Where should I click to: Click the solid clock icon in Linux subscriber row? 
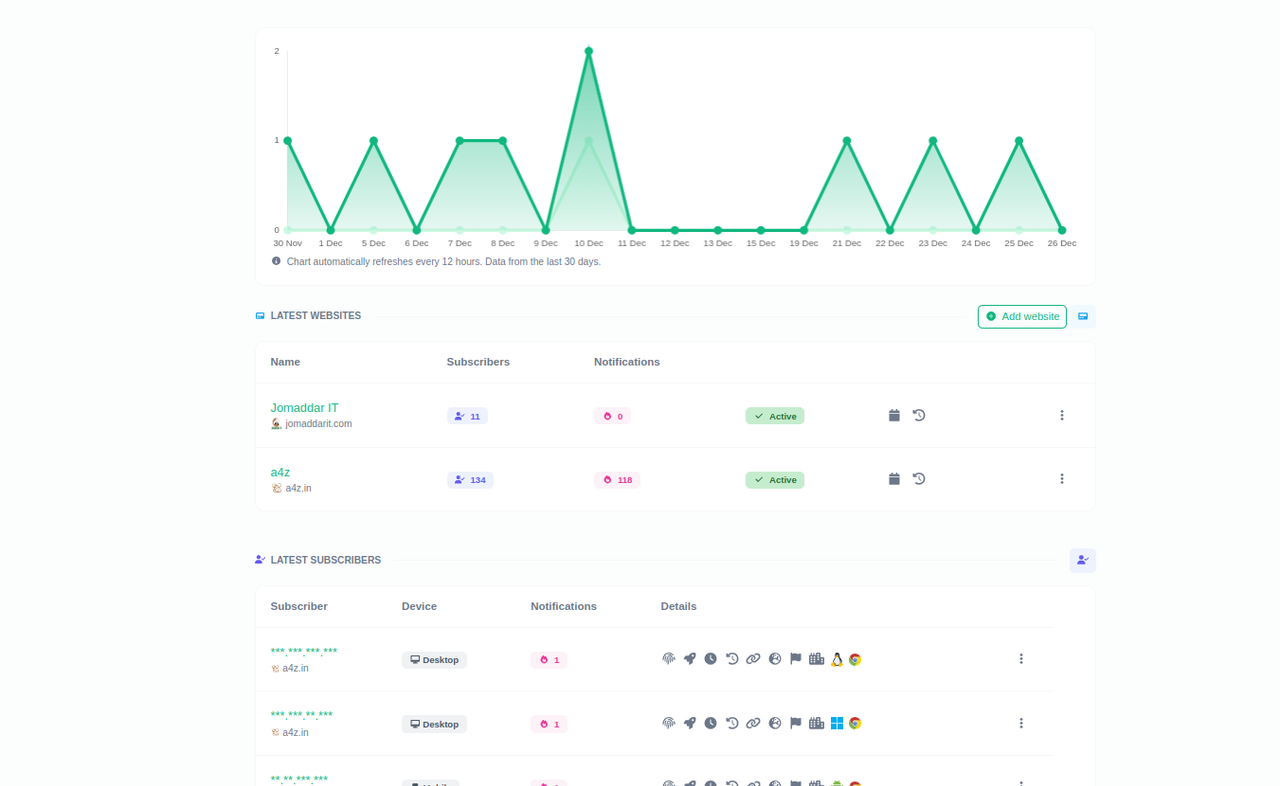(x=711, y=659)
